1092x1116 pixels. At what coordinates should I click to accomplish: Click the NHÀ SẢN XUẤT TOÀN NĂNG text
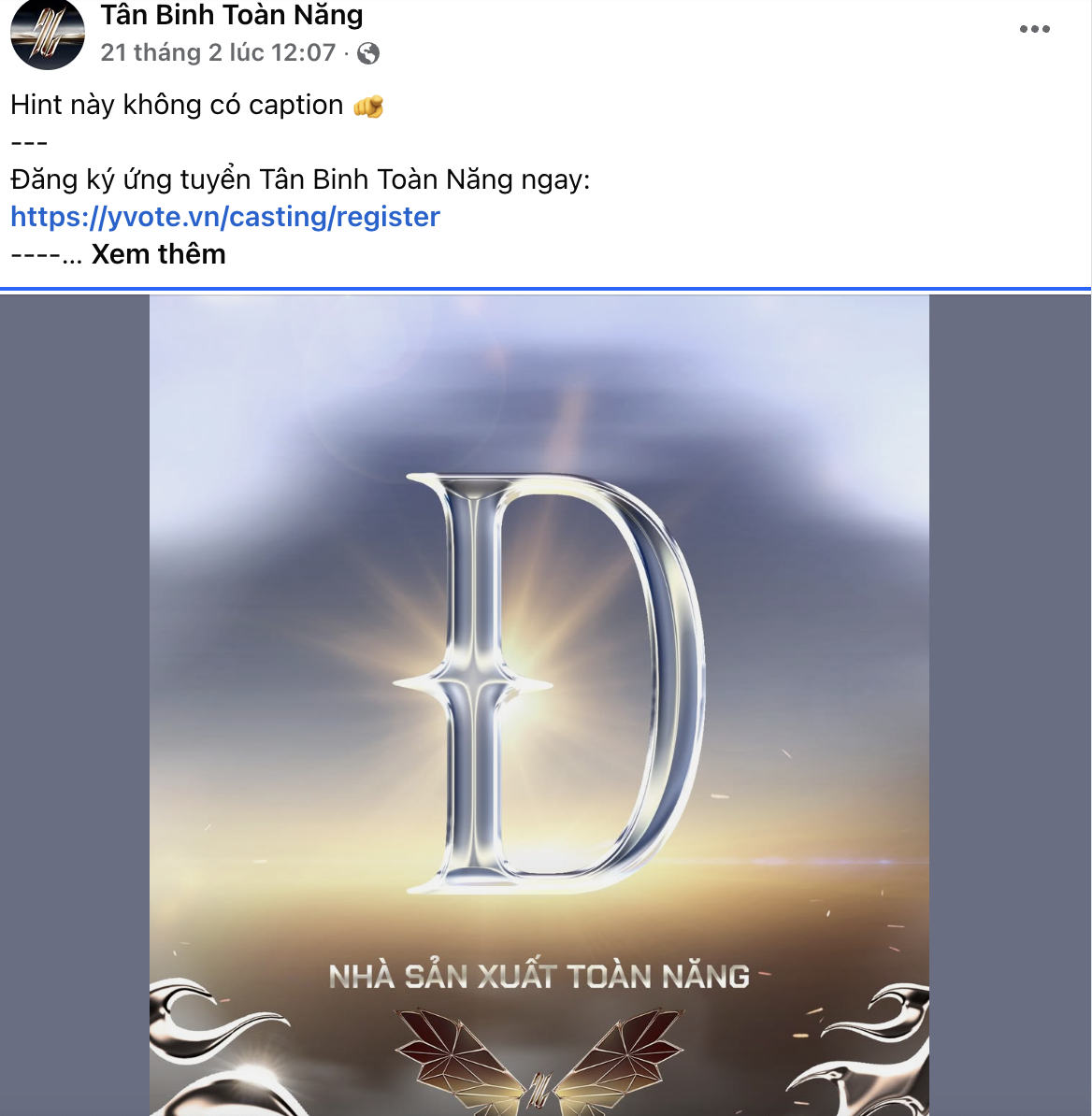pos(539,977)
